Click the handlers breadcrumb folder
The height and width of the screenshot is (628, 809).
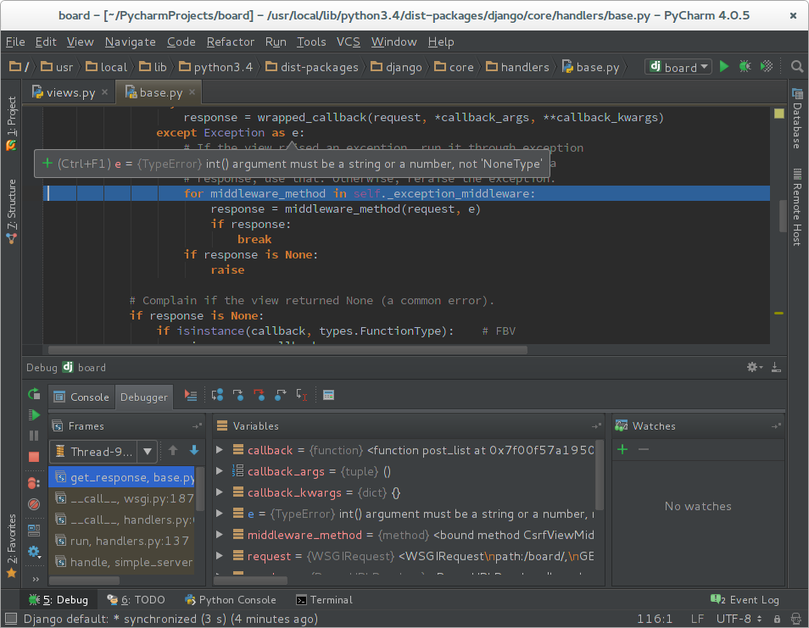click(517, 67)
